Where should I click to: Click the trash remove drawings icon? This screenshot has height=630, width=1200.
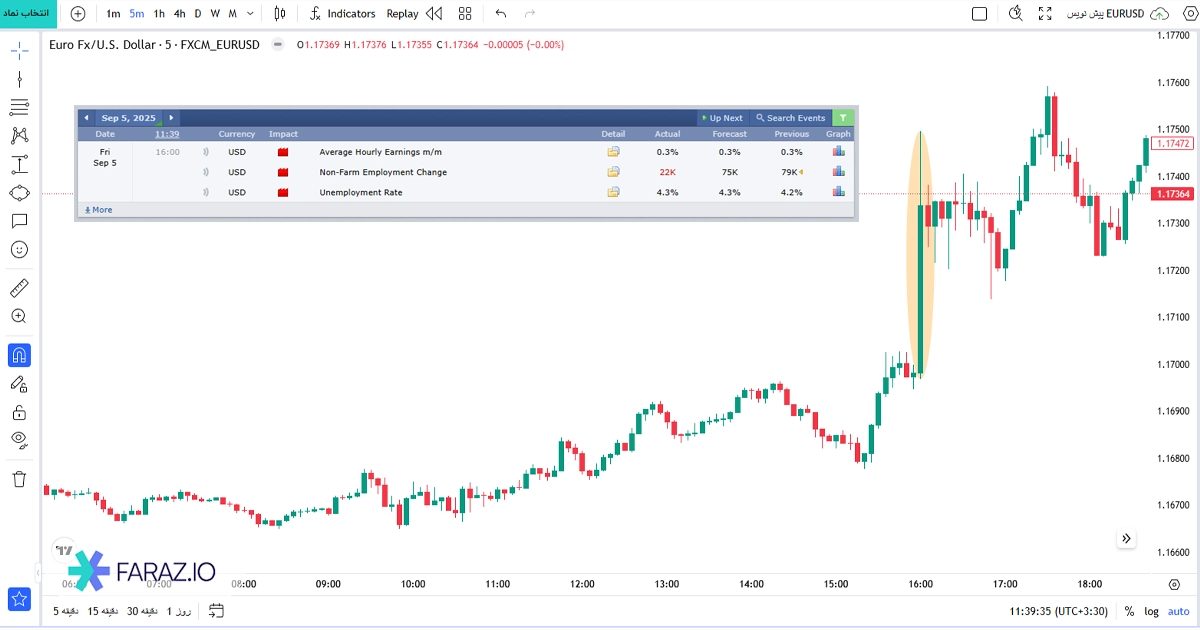(19, 479)
